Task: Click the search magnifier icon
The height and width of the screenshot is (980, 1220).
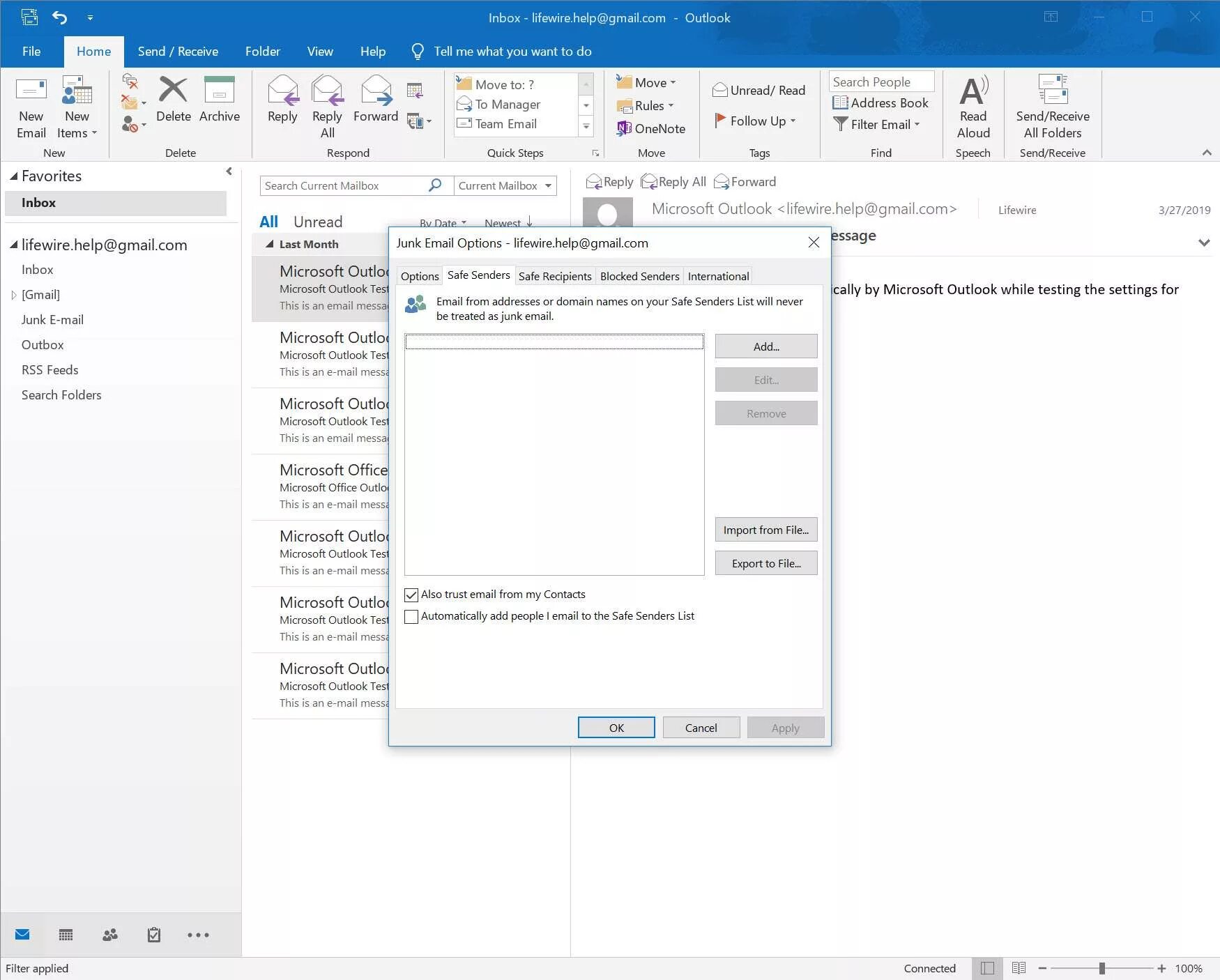Action: 435,185
